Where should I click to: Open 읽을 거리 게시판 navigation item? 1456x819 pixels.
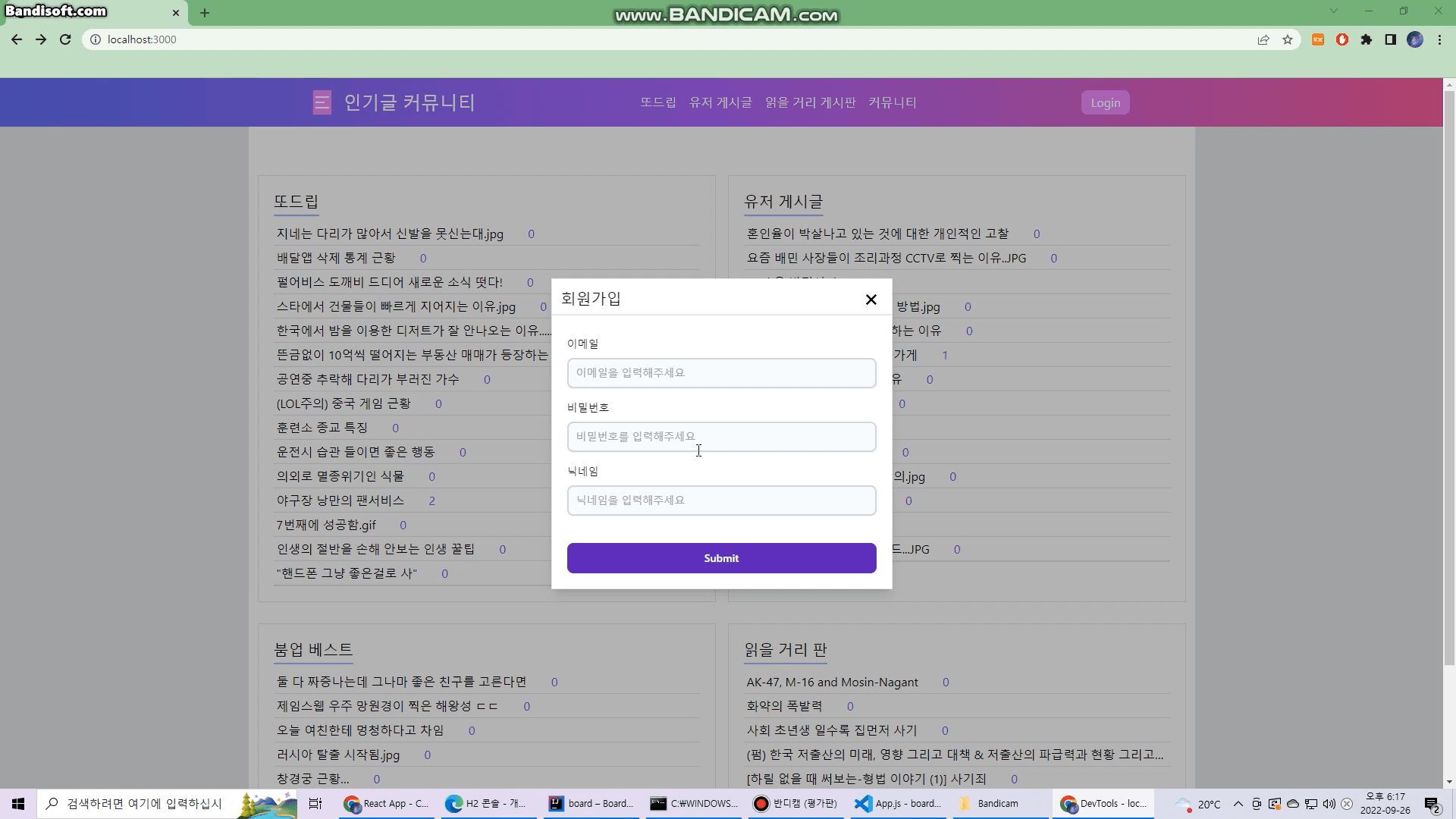(810, 102)
